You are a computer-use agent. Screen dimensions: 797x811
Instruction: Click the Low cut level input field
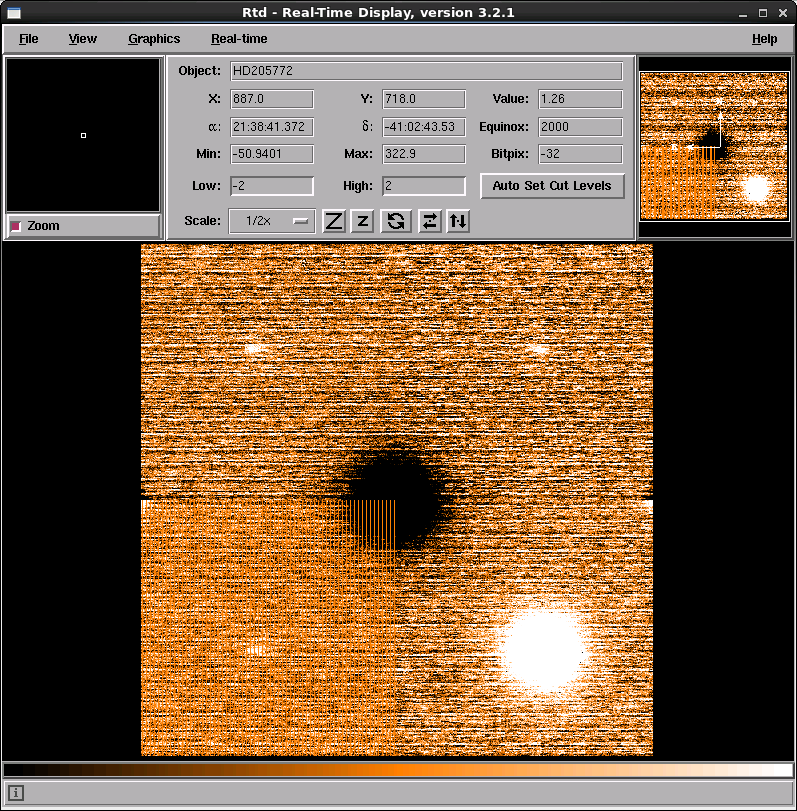tap(271, 186)
